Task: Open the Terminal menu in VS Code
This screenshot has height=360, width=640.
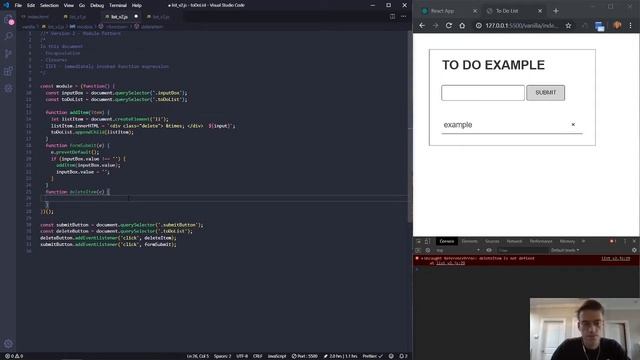Action: (118, 5)
